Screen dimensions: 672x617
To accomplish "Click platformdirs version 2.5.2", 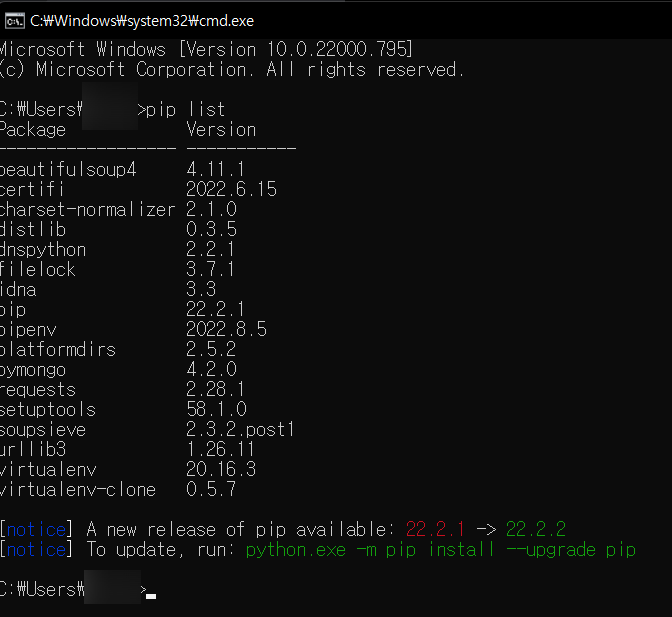I will 211,349.
